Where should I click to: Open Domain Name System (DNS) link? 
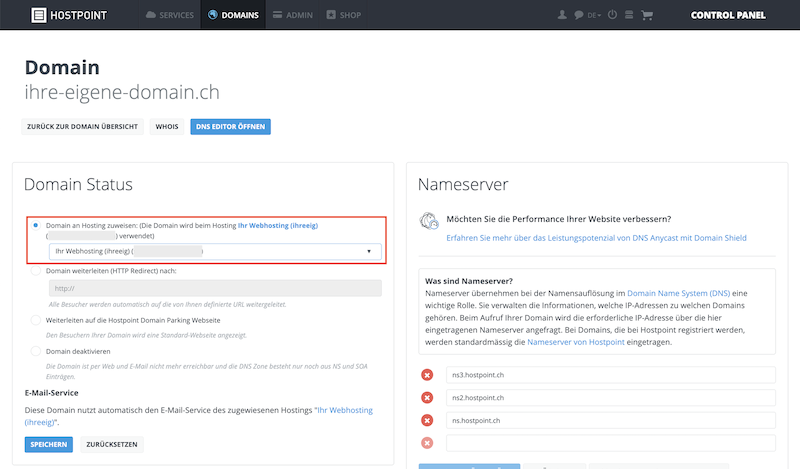click(x=679, y=293)
